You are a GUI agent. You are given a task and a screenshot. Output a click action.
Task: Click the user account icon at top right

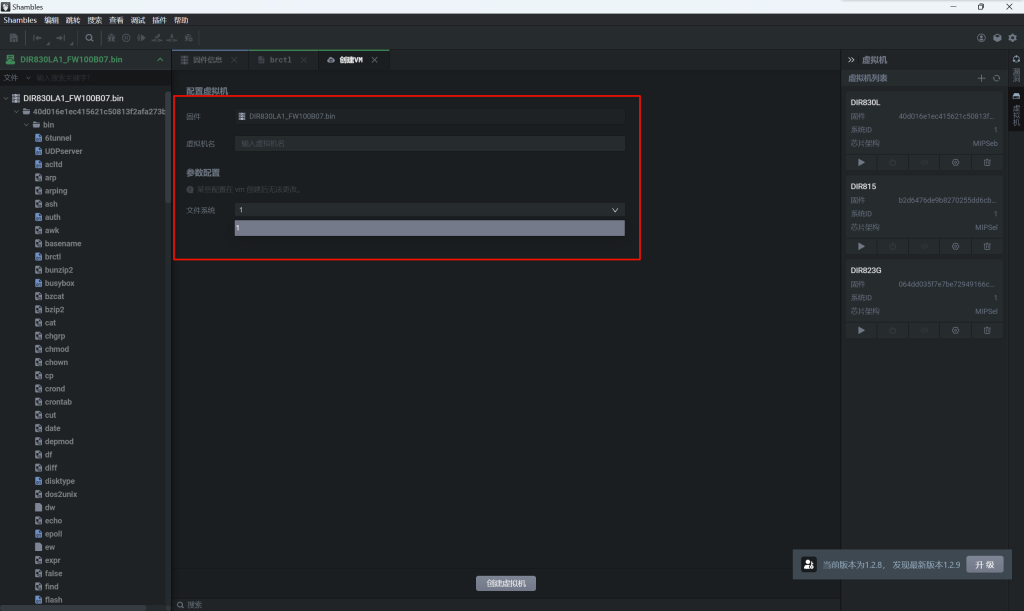tap(982, 38)
